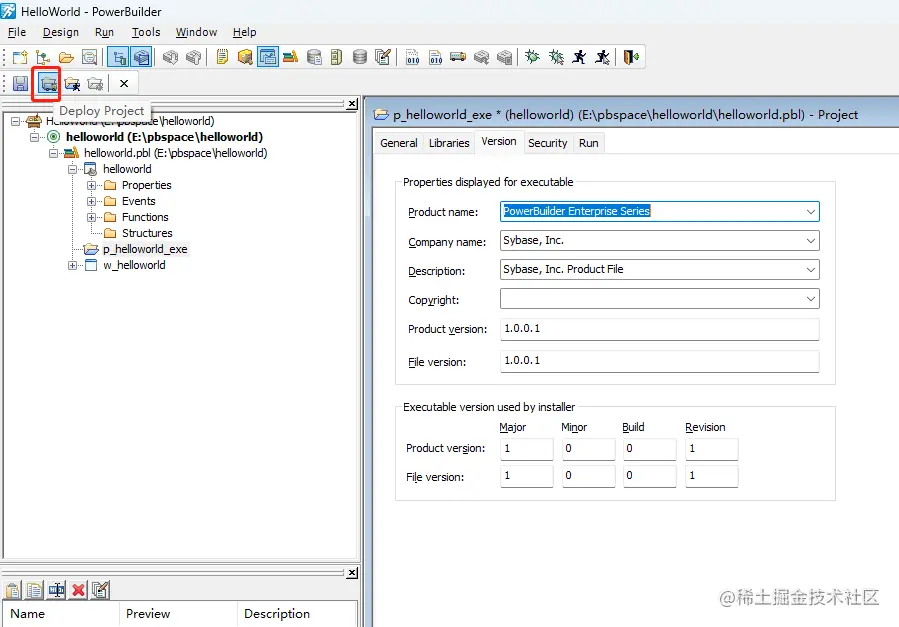Click the second 010 Full Build icon
The height and width of the screenshot is (627, 899).
pos(436,57)
